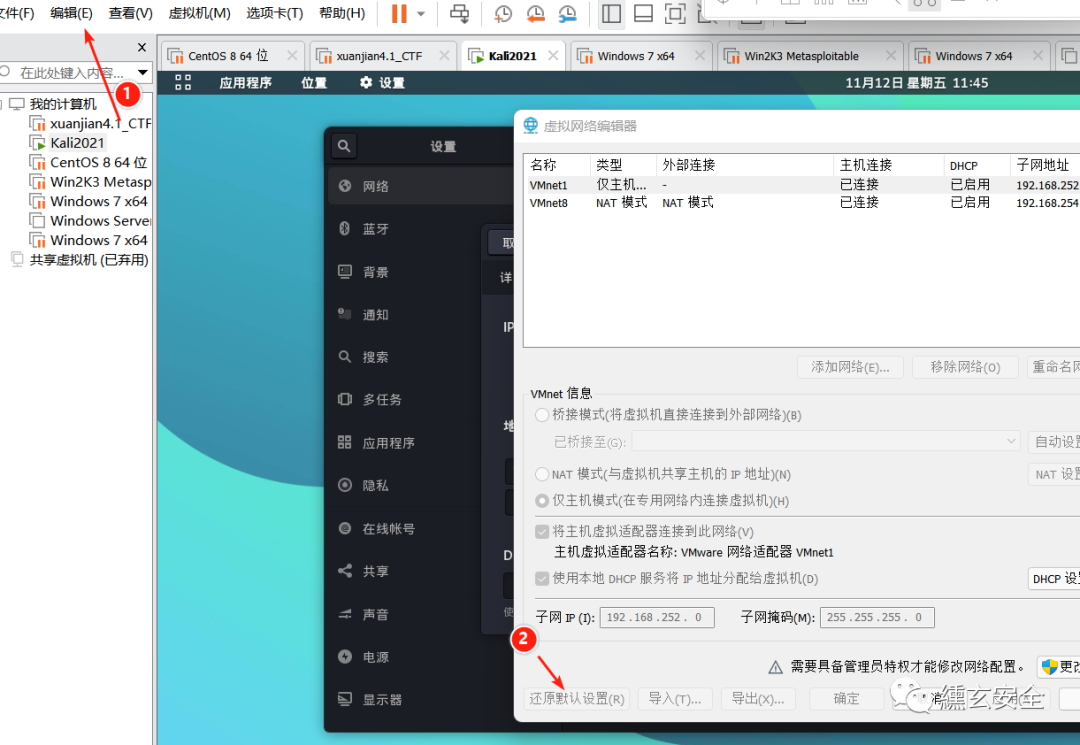1080x745 pixels.
Task: Pause the virtual machine from the toolbar
Action: point(399,13)
